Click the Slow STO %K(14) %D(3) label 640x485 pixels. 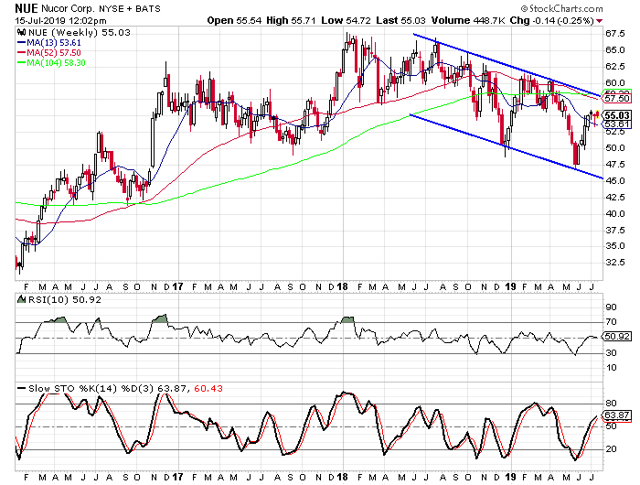91,388
